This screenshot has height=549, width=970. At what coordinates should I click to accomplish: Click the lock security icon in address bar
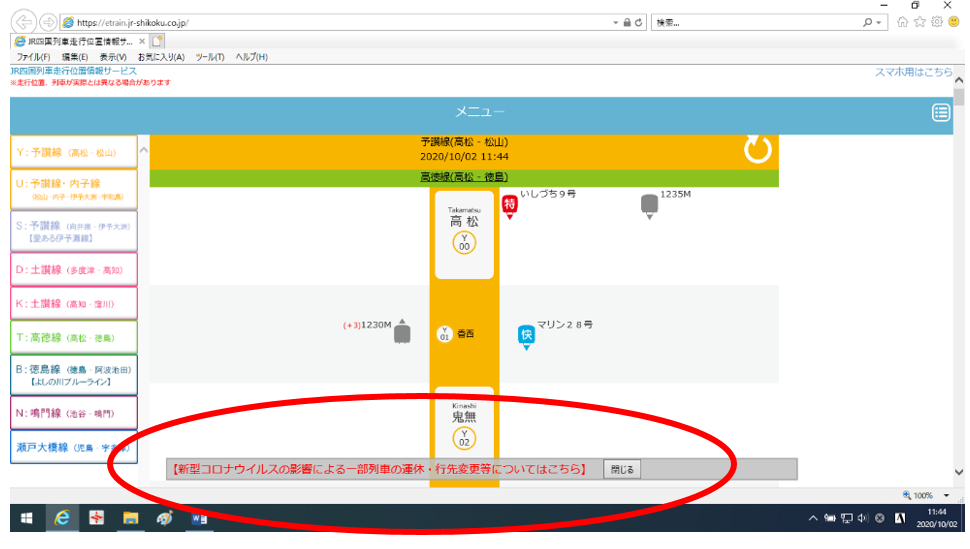(627, 22)
